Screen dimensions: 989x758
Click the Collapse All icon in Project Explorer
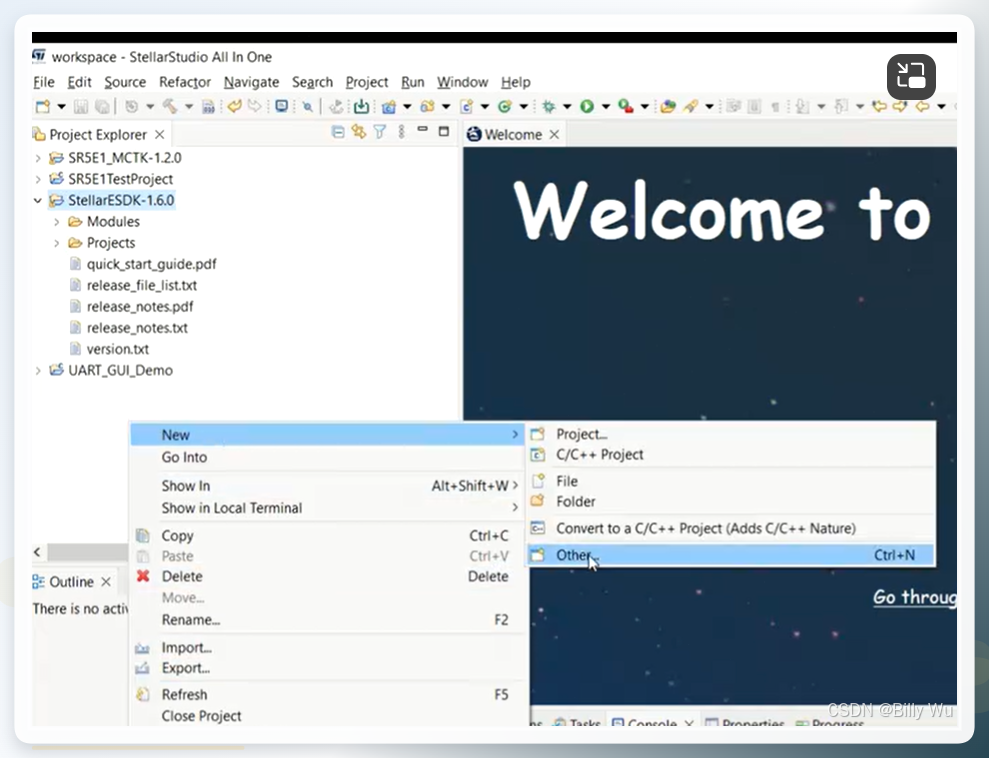click(338, 132)
